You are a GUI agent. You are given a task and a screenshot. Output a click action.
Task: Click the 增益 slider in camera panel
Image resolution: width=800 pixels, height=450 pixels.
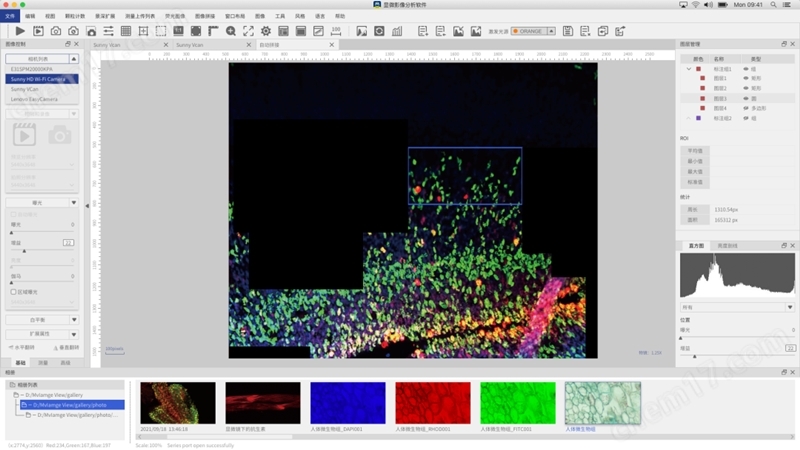pos(40,250)
